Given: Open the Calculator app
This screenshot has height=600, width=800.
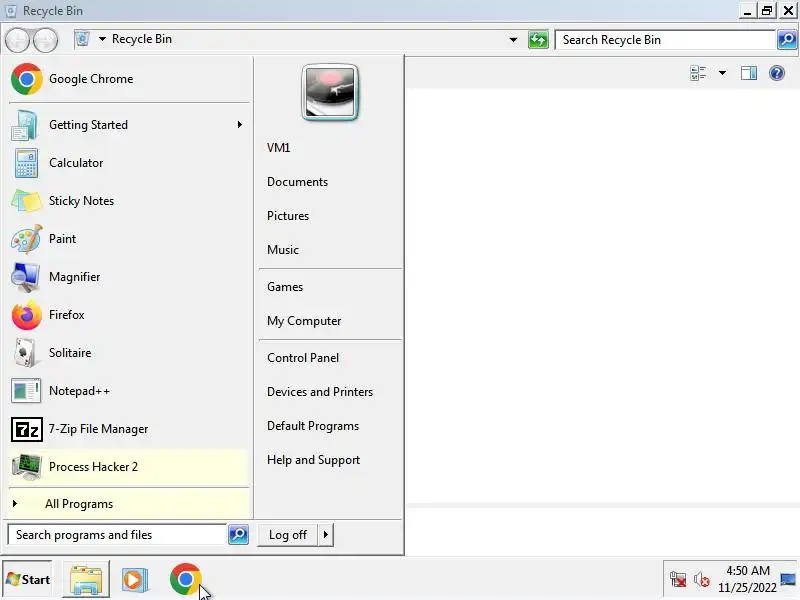Looking at the screenshot, I should tap(129, 163).
